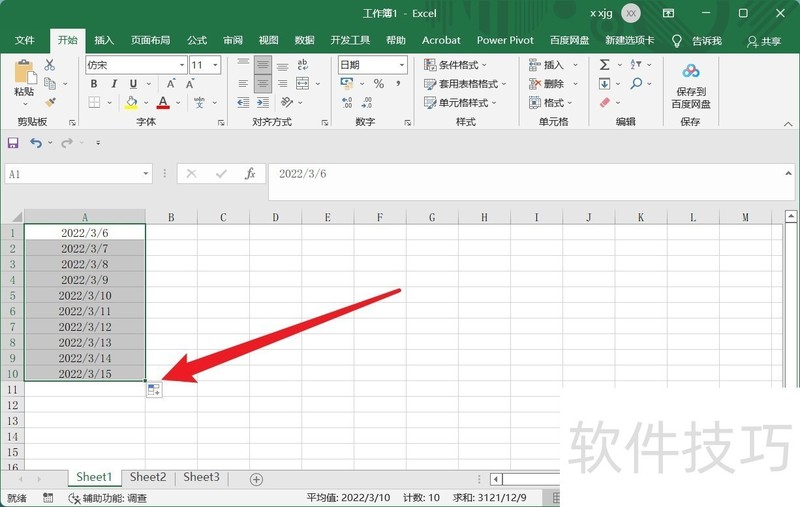The height and width of the screenshot is (507, 800).
Task: Switch to Sheet2 tab
Action: 148,477
